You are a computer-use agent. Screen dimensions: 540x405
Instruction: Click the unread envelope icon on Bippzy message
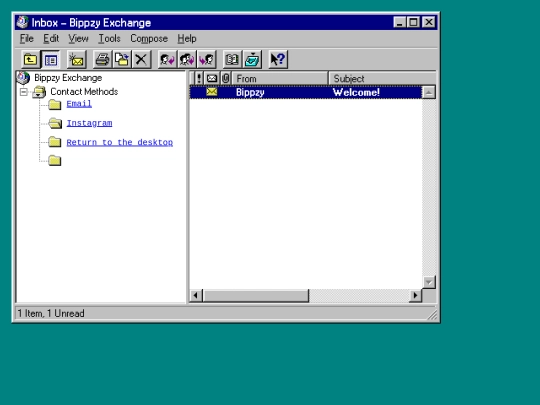pyautogui.click(x=212, y=92)
